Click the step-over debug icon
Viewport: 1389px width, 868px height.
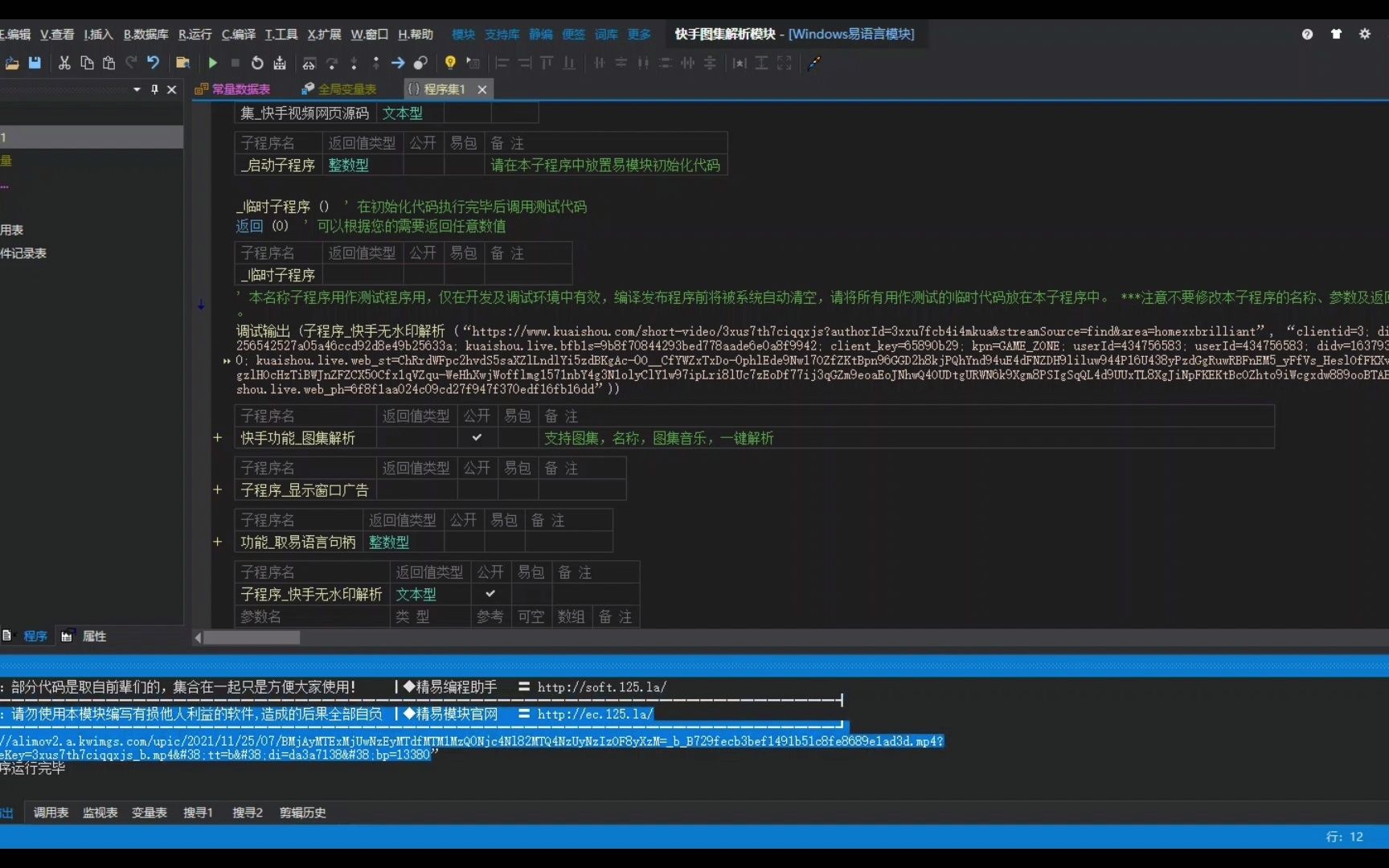coord(331,63)
